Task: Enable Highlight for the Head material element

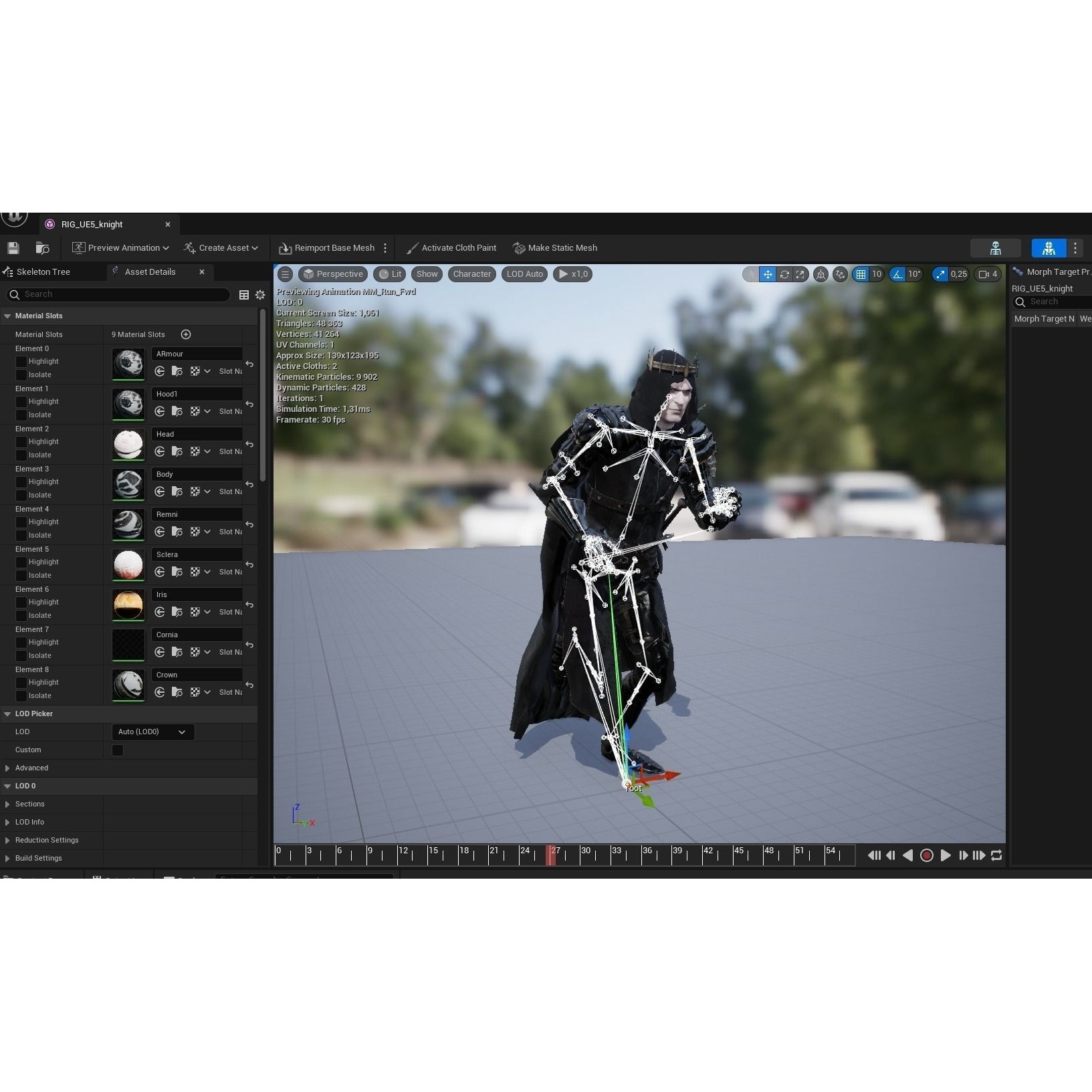Action: tap(21, 441)
